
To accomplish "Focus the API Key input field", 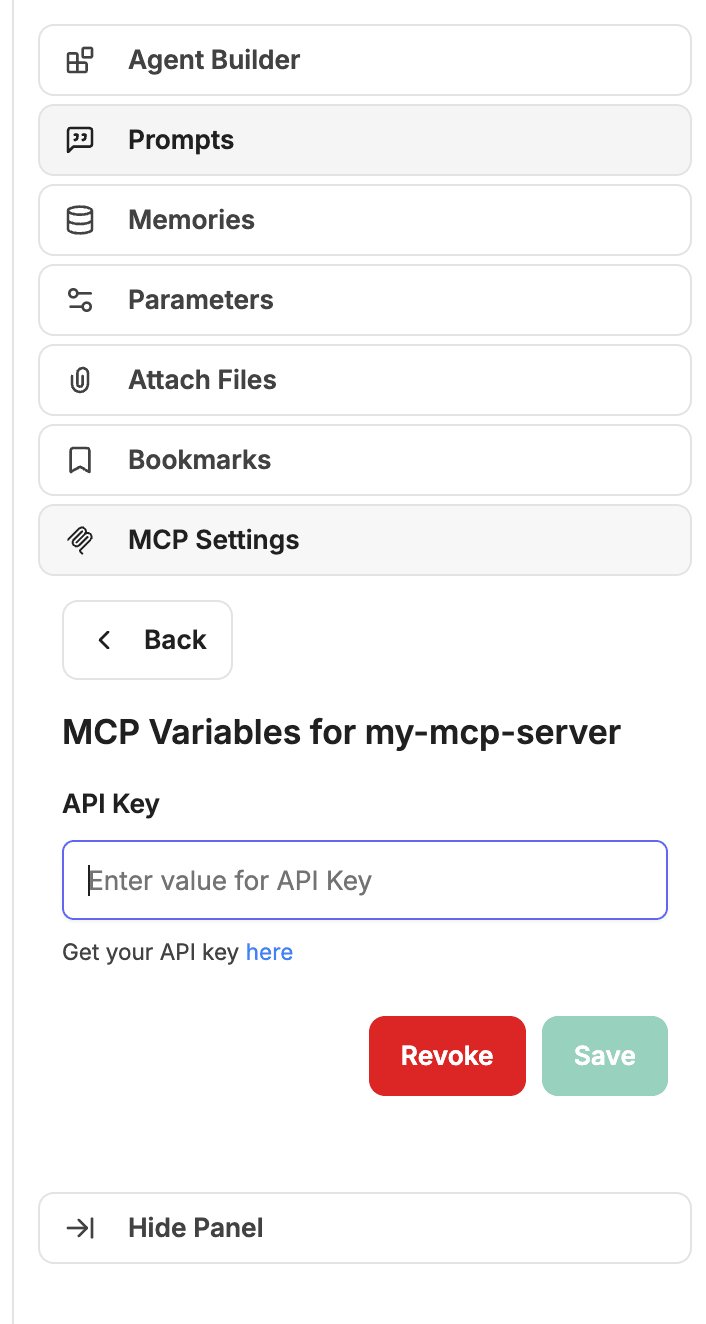I will tap(365, 880).
